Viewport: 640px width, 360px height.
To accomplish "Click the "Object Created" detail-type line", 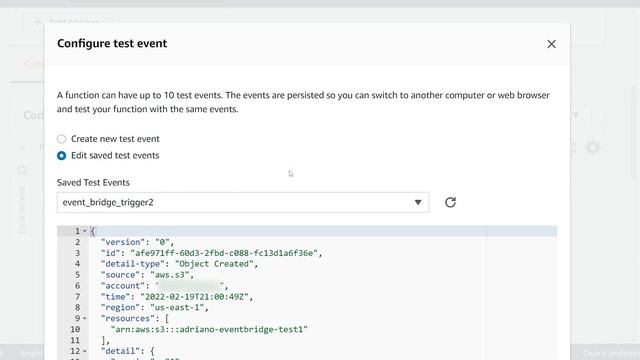I will pos(179,264).
